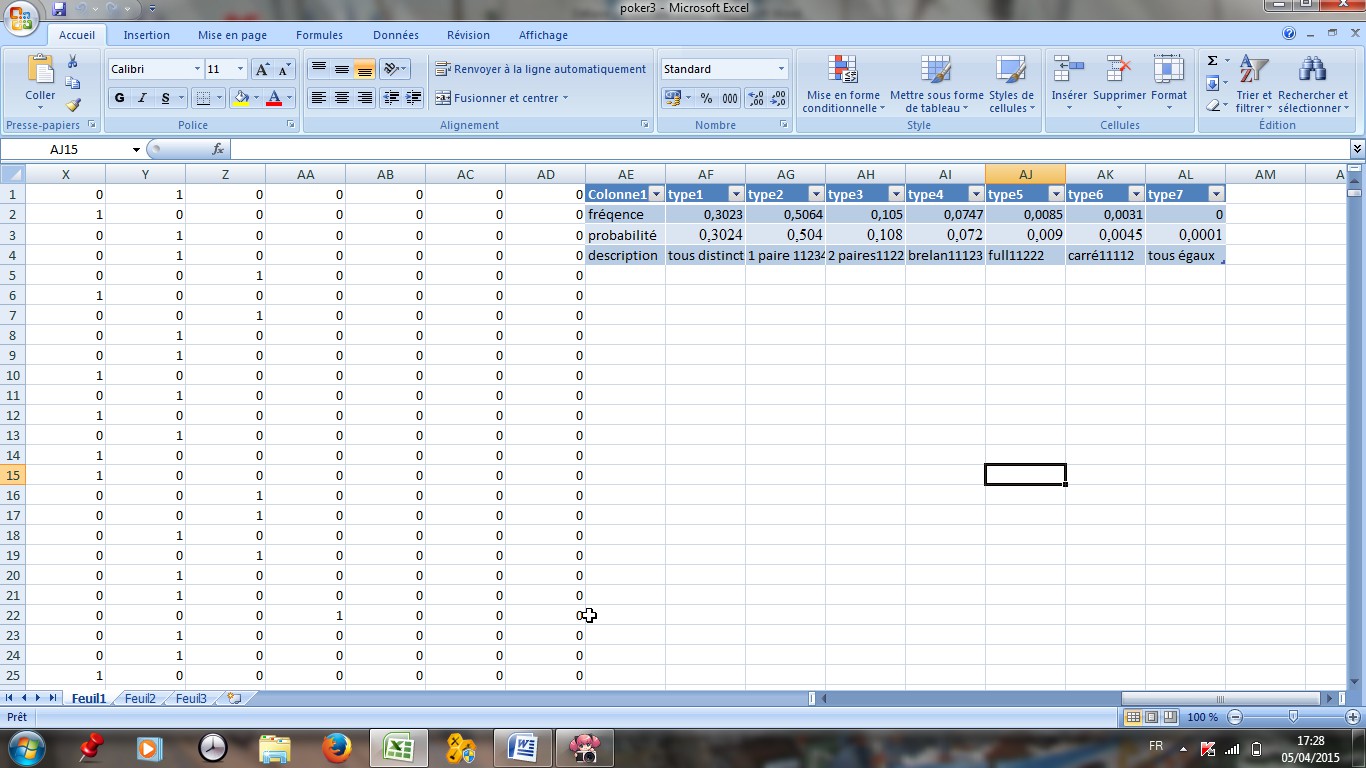Open the type1 column filter dropdown
1366x768 pixels.
[x=736, y=194]
